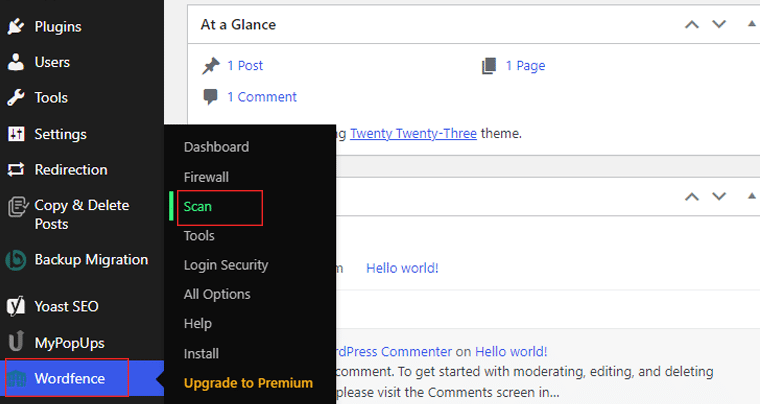Move At a Glance widget down
The image size is (760, 404).
point(719,24)
